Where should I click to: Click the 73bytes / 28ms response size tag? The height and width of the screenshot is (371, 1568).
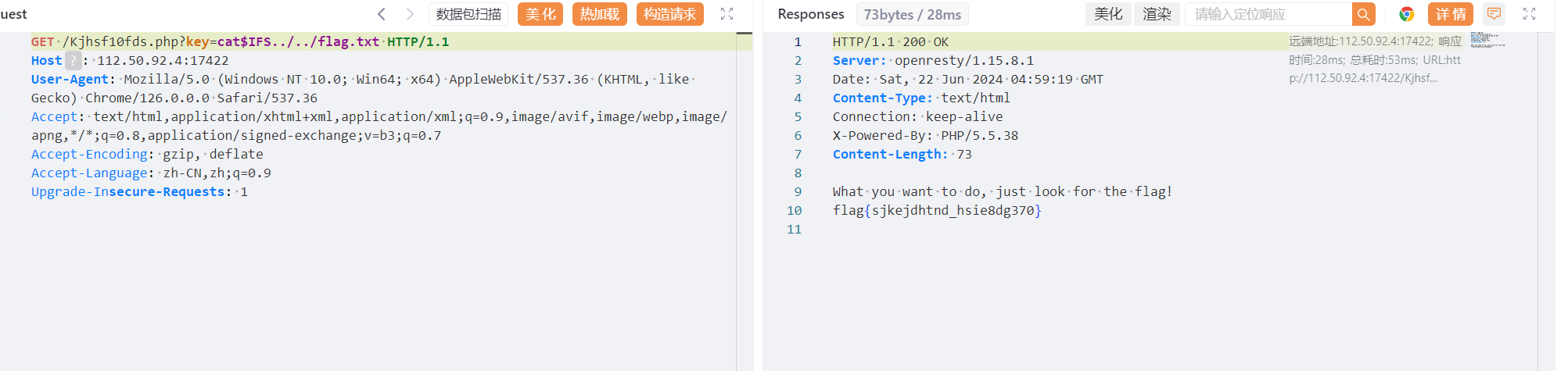pos(913,14)
